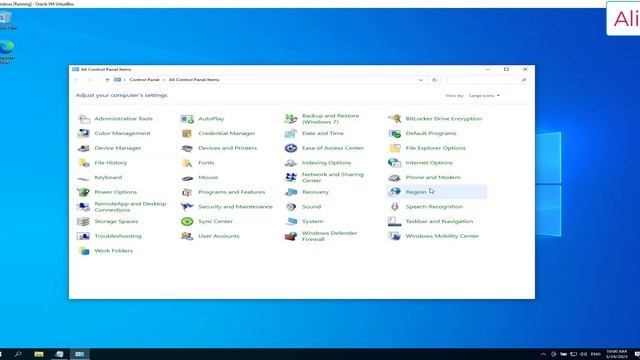
Task: Click the ENG language indicator
Action: point(596,354)
